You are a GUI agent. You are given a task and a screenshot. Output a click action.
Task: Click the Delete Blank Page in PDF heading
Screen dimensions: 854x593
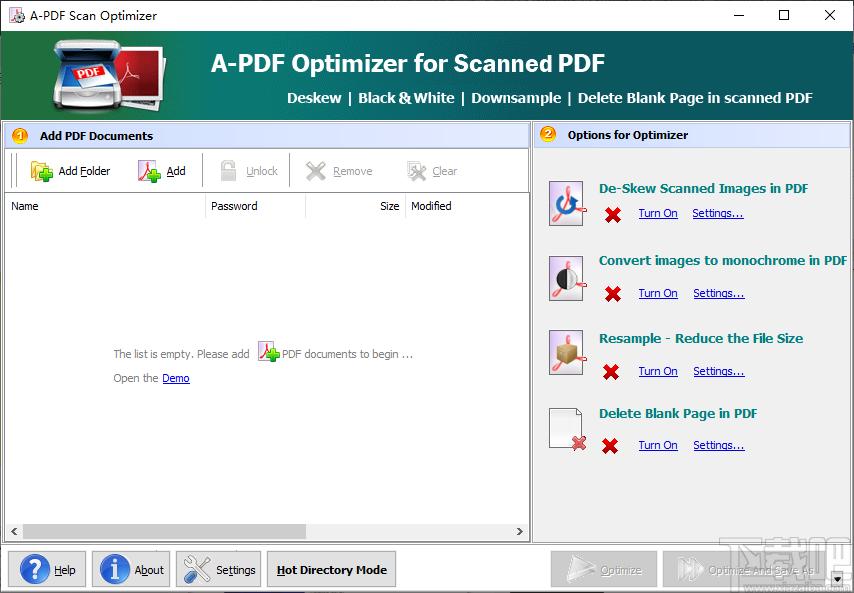pyautogui.click(x=678, y=413)
